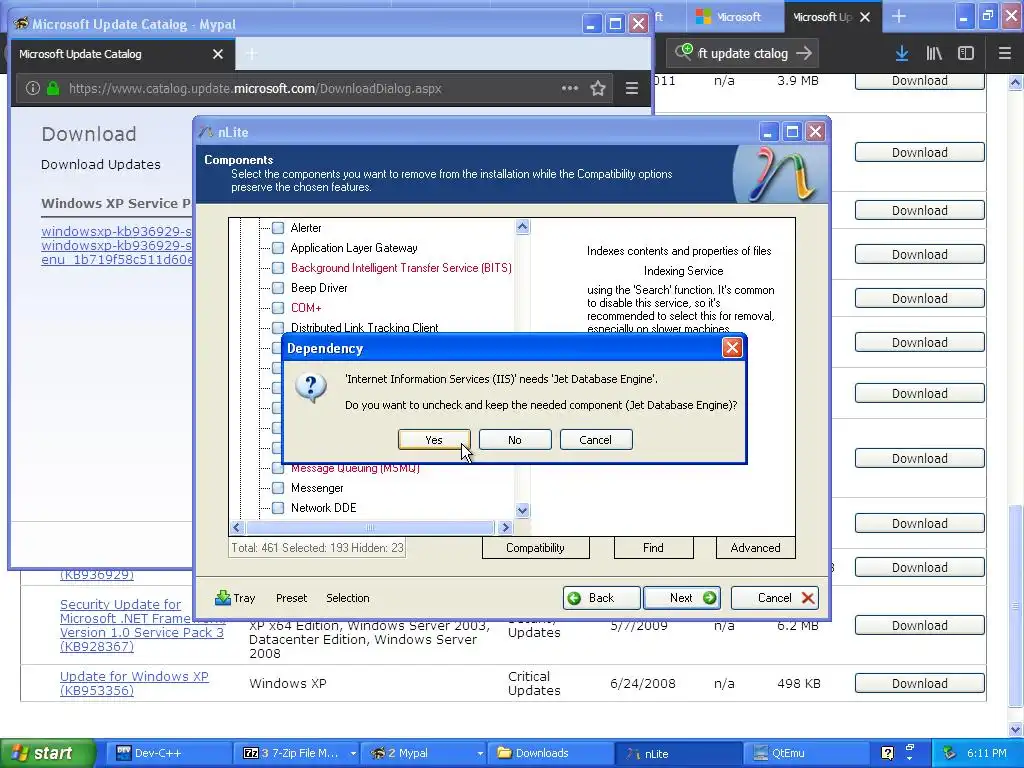Cancel the nLite wizard
The height and width of the screenshot is (768, 1024).
pos(775,598)
